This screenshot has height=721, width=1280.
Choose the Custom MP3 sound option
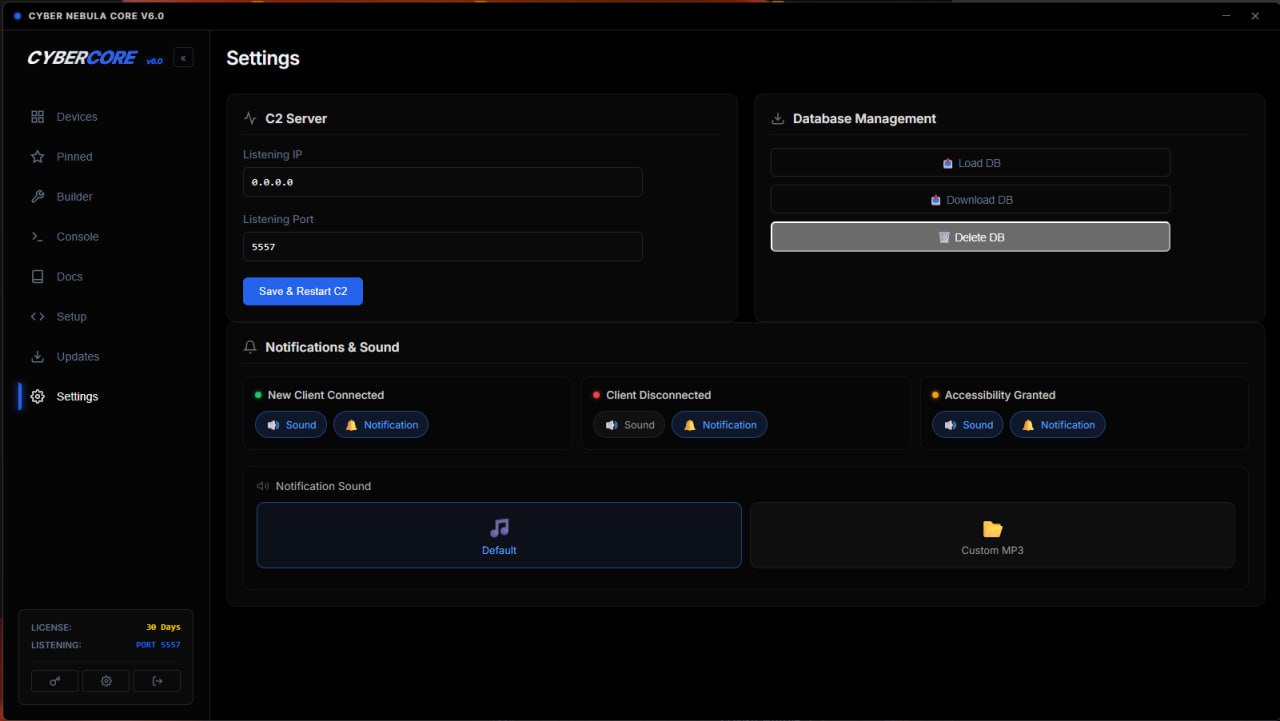tap(992, 535)
